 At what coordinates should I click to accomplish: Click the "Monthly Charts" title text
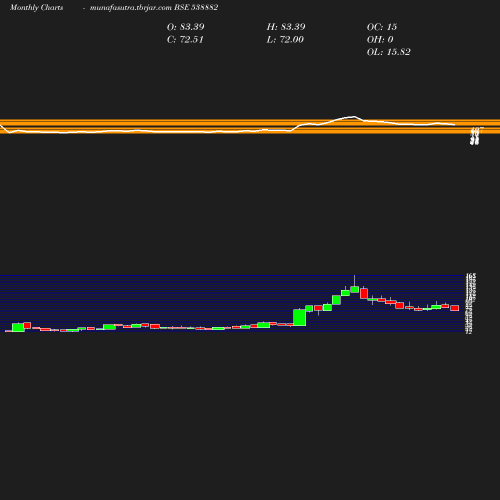pos(36,8)
